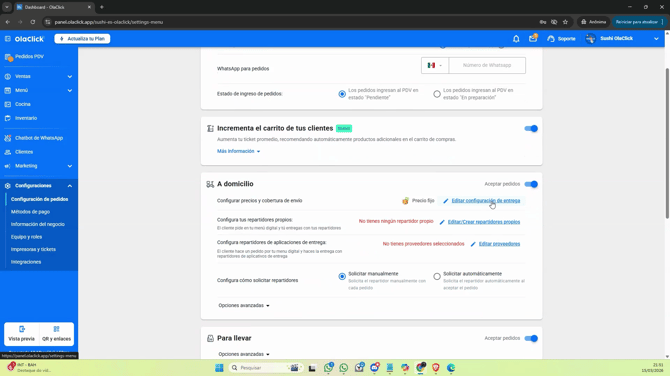Click Editar configuración de entrega link
Viewport: 670px width, 376px height.
(486, 201)
